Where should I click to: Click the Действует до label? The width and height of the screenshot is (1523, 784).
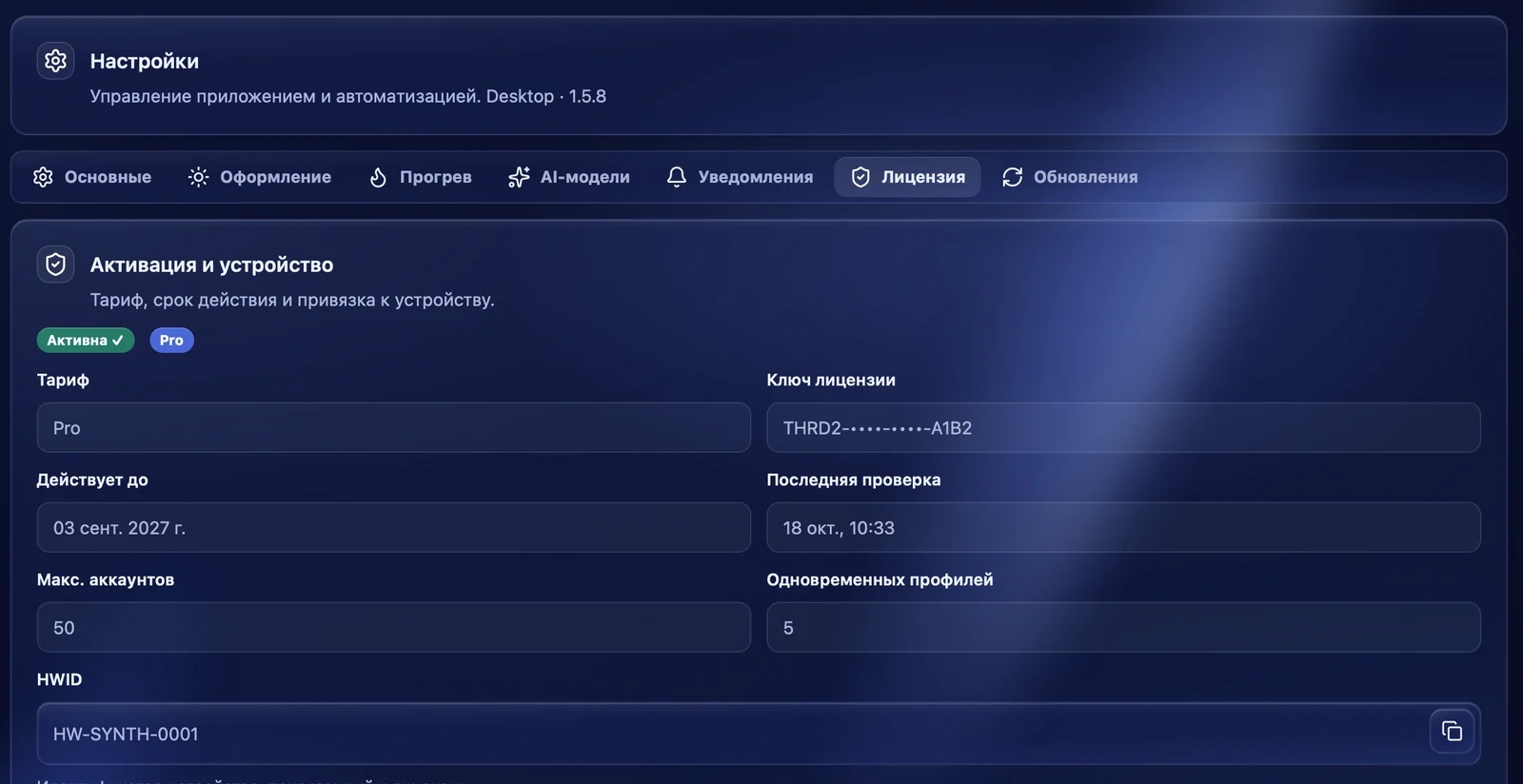(92, 480)
